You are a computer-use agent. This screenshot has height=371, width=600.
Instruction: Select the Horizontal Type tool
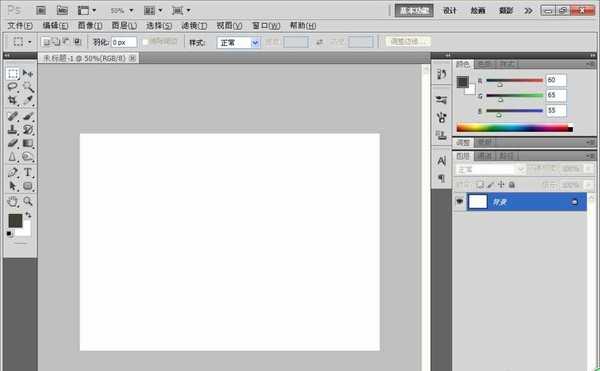(x=28, y=172)
